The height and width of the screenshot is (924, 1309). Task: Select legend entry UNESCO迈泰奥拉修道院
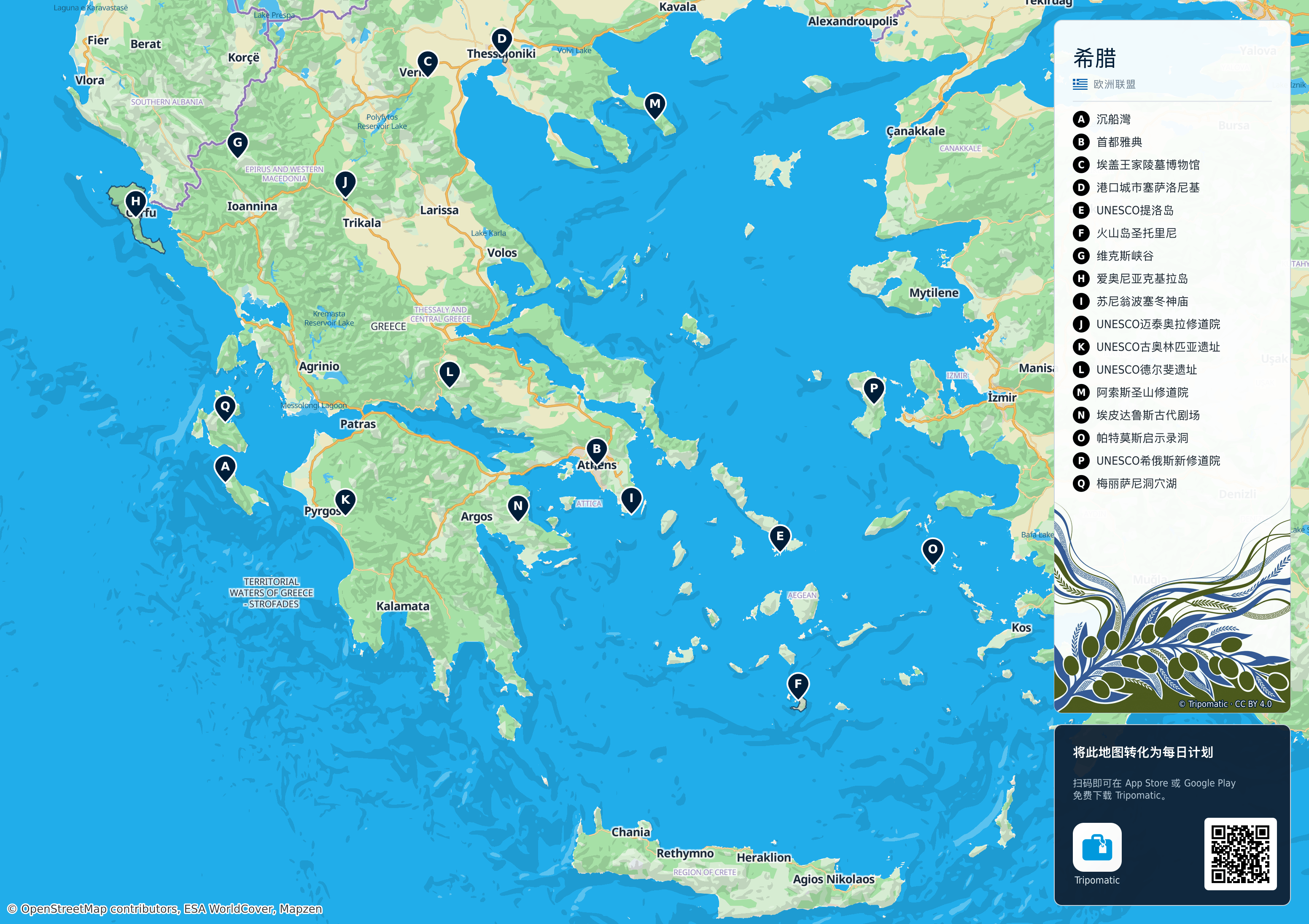(1147, 324)
